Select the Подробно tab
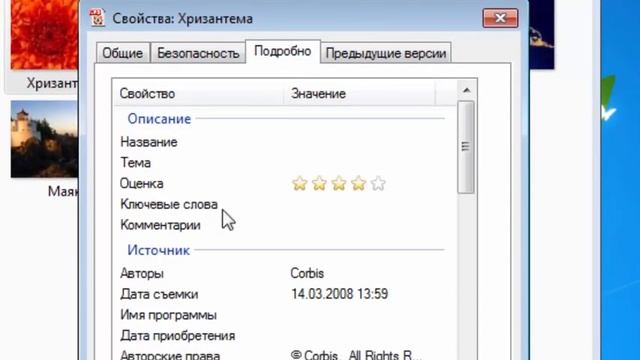This screenshot has width=640, height=360. (282, 51)
